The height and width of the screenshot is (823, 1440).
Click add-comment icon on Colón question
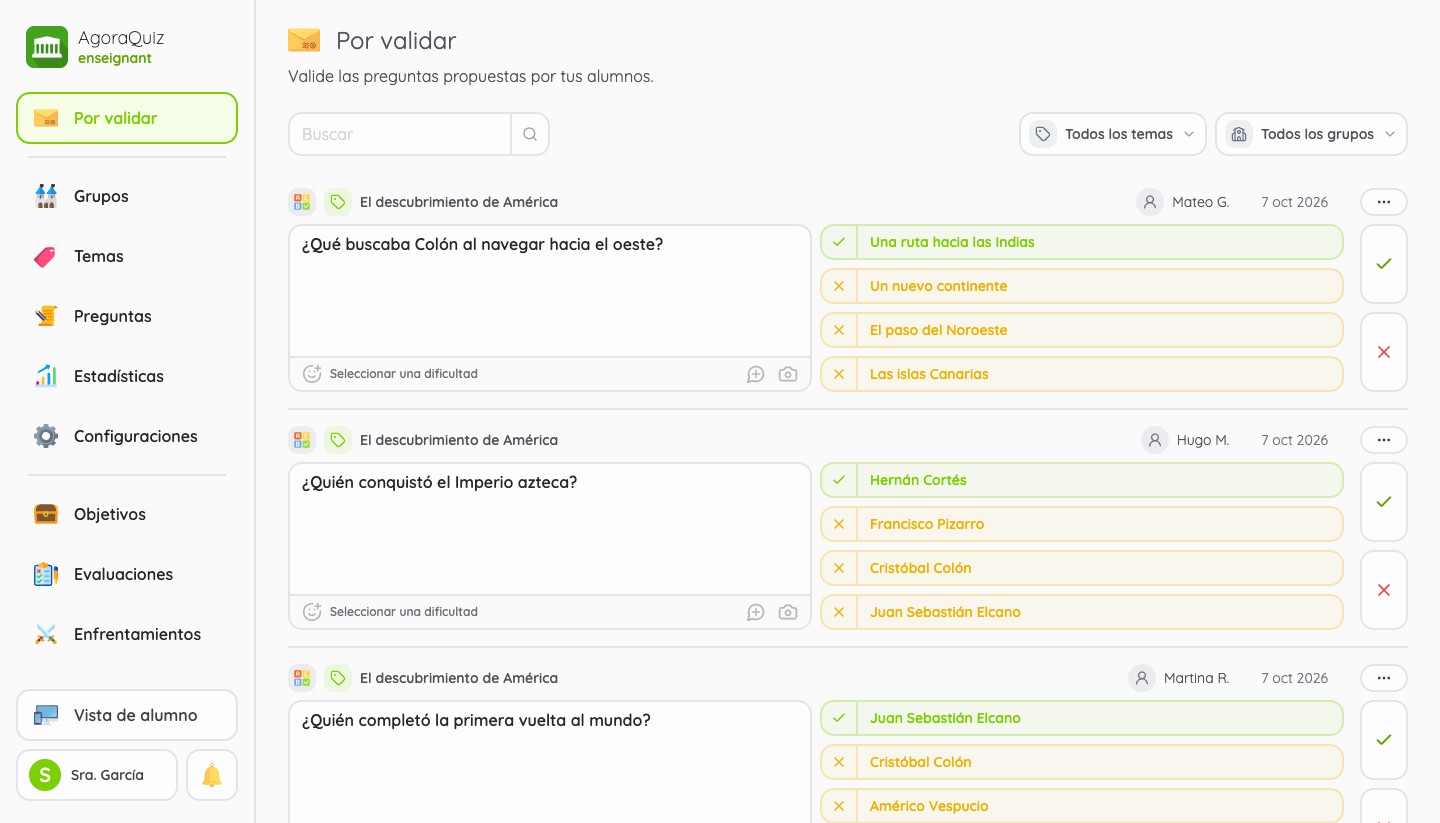(x=756, y=374)
